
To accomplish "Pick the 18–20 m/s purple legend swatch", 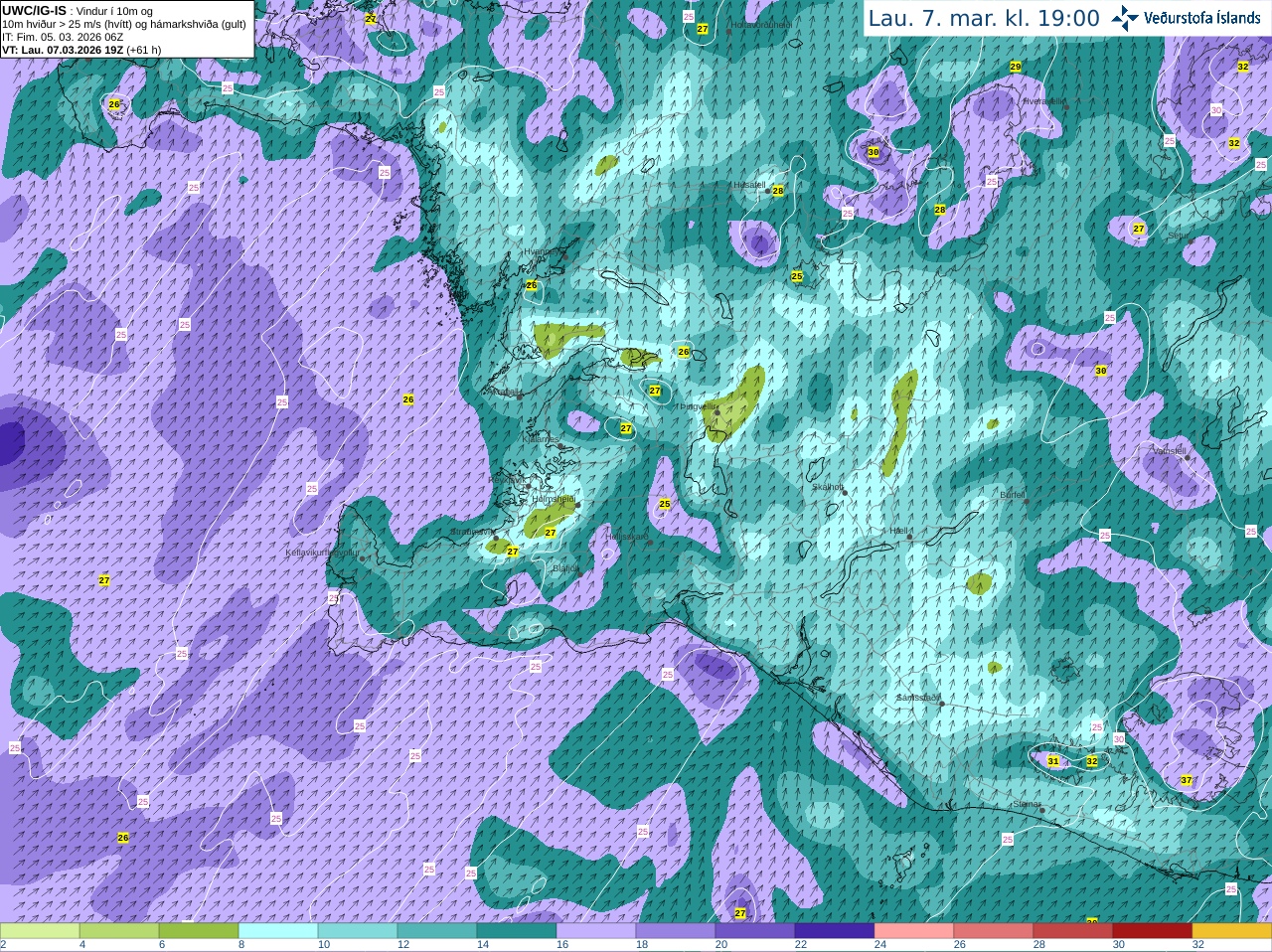I will (676, 931).
